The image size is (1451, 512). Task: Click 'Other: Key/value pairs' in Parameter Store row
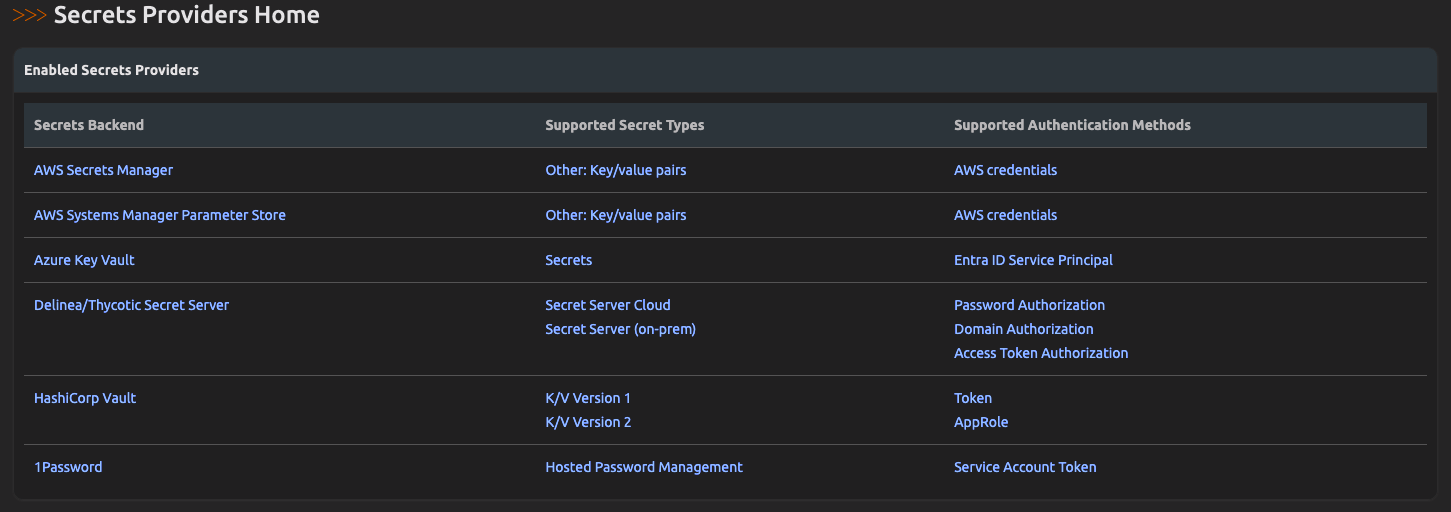pos(616,215)
